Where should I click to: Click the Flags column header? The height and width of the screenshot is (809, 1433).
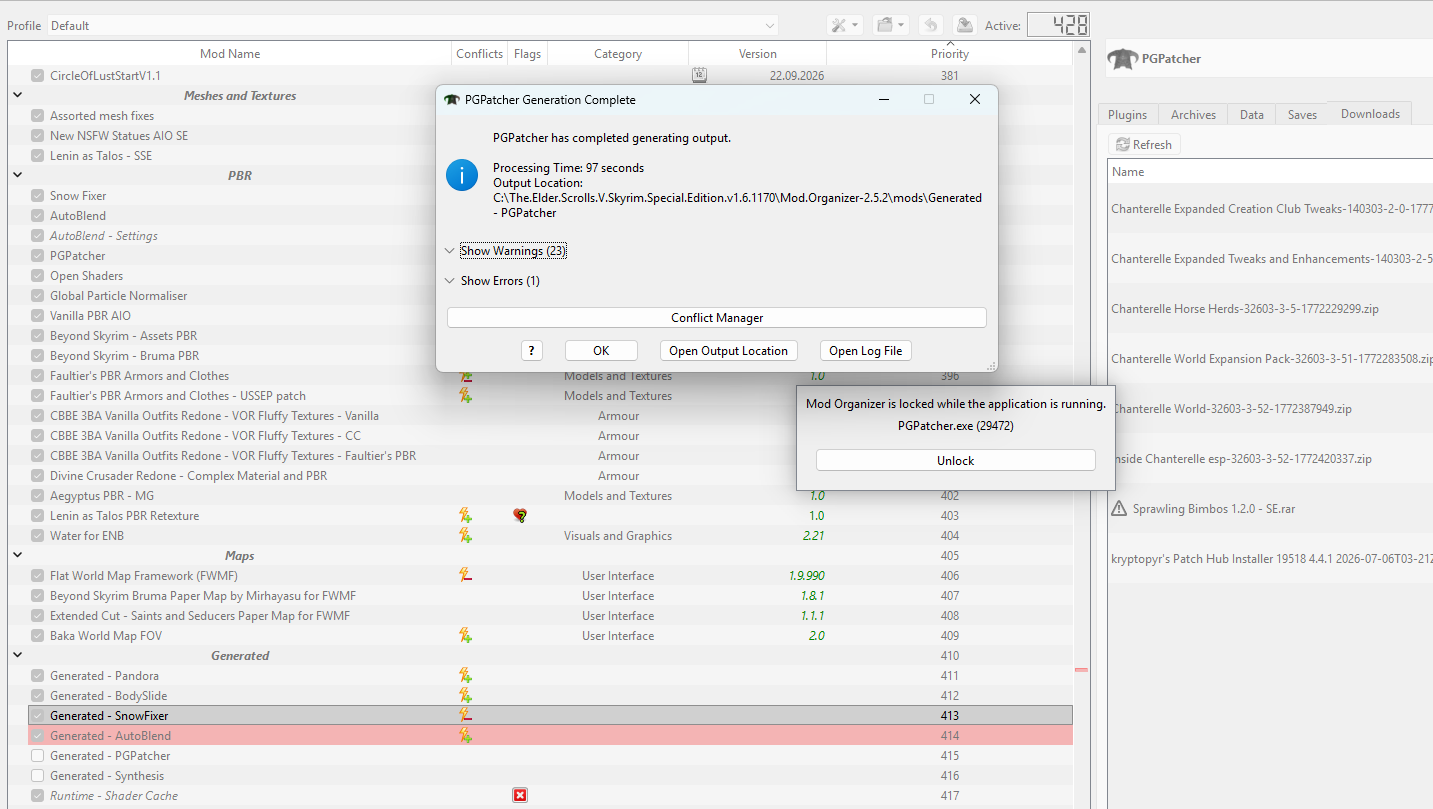pos(528,54)
